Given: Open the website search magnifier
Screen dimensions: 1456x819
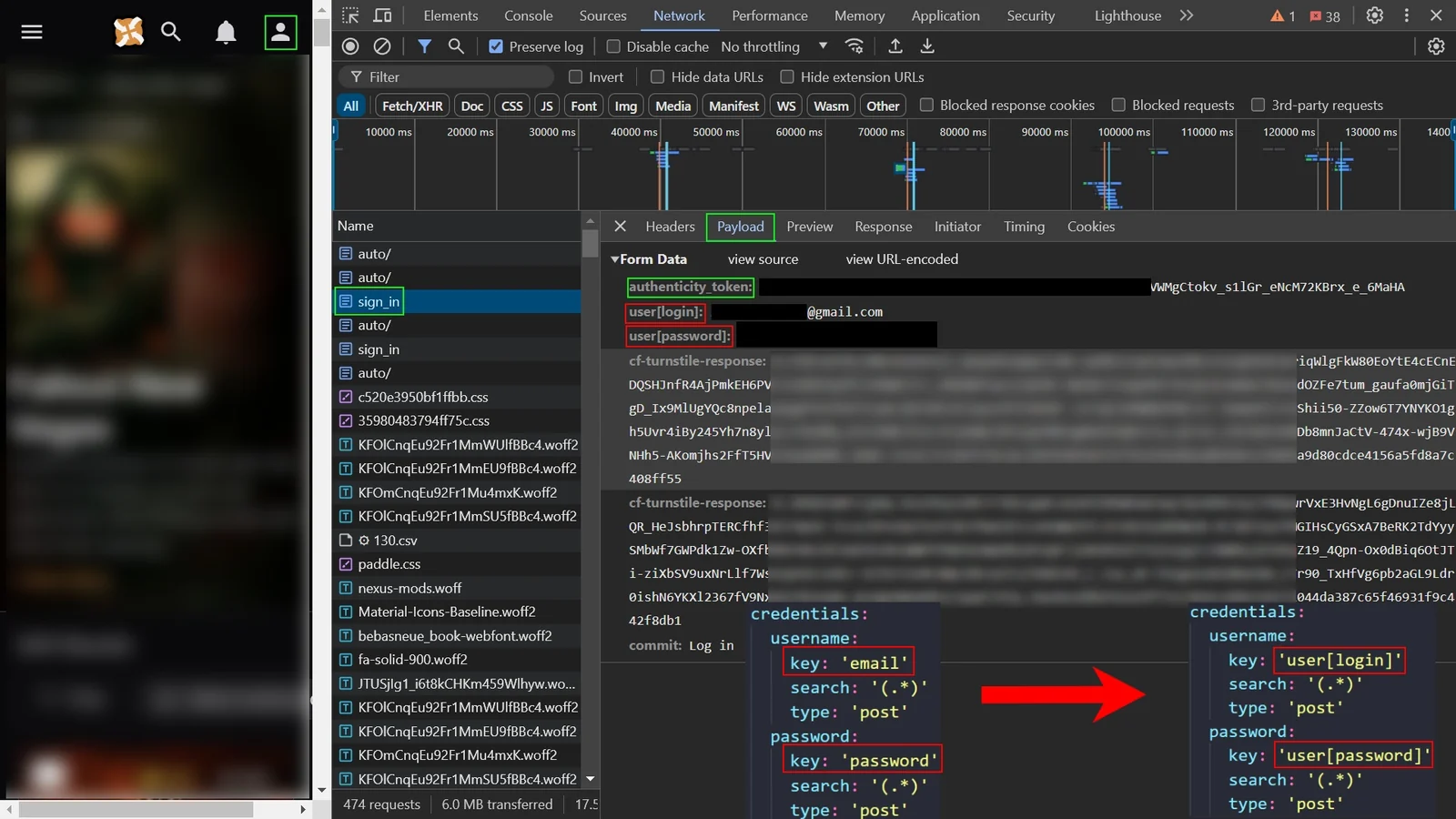Looking at the screenshot, I should point(170,33).
